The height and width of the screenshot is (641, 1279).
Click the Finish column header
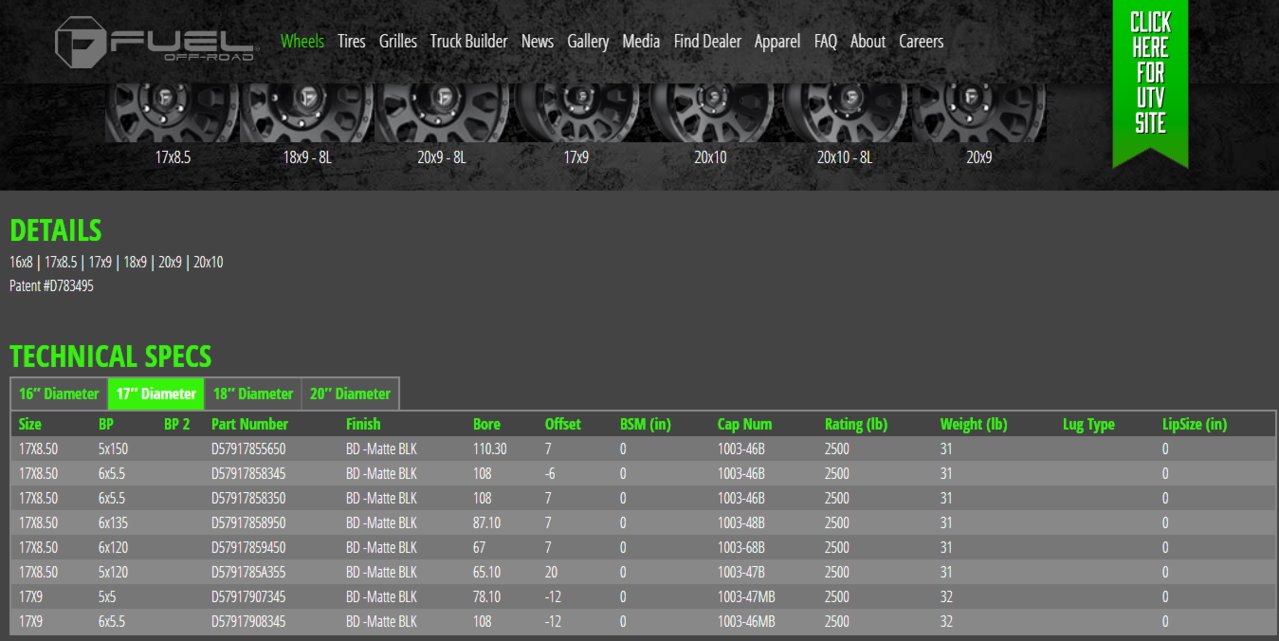point(363,424)
